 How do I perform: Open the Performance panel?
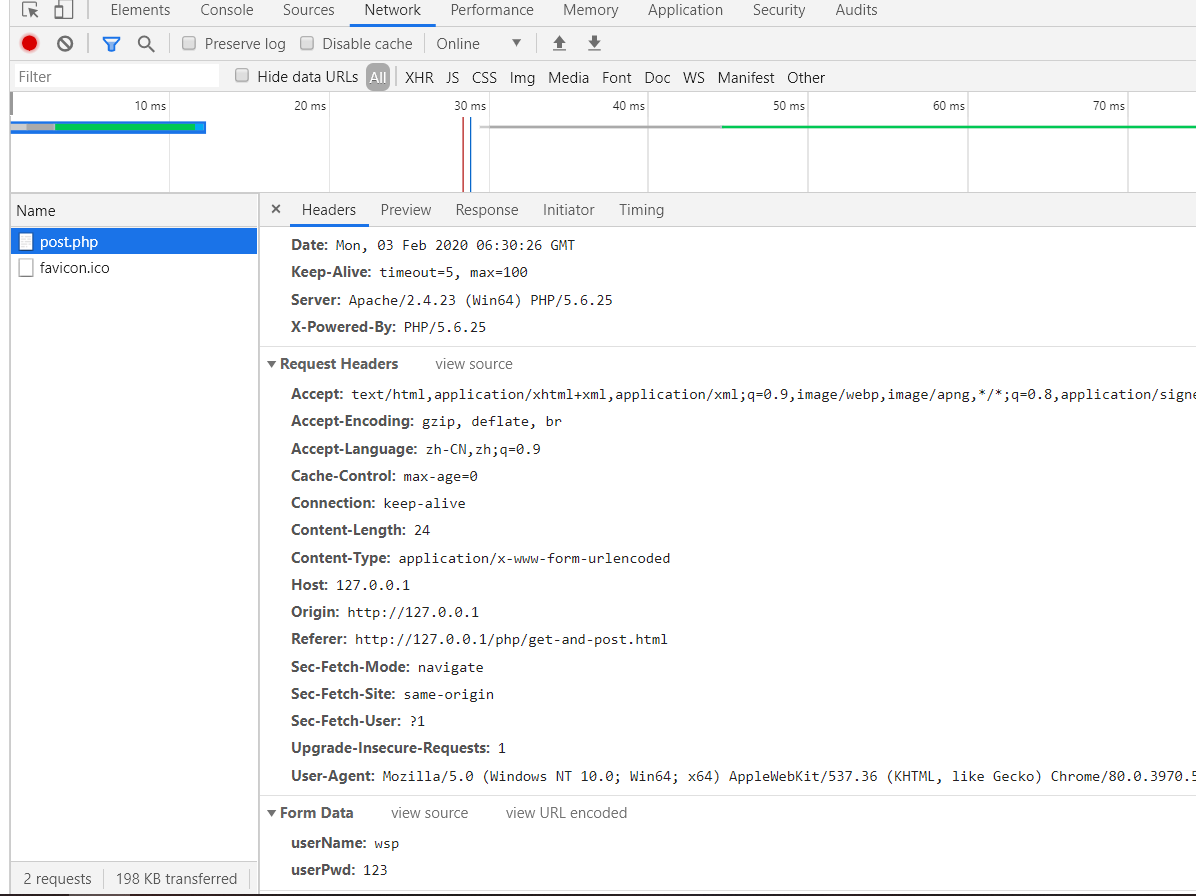pyautogui.click(x=492, y=10)
